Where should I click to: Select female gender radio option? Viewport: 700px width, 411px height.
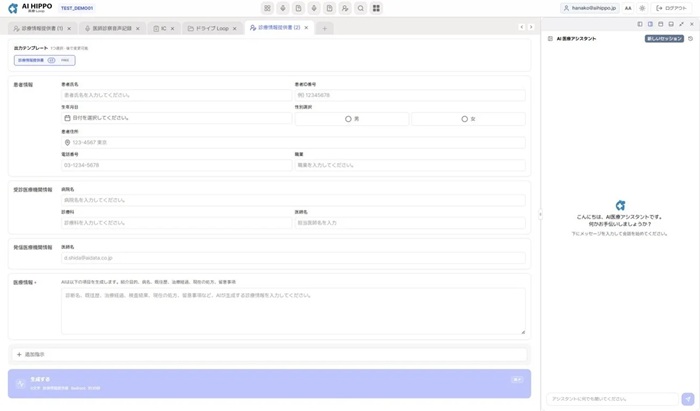click(468, 119)
